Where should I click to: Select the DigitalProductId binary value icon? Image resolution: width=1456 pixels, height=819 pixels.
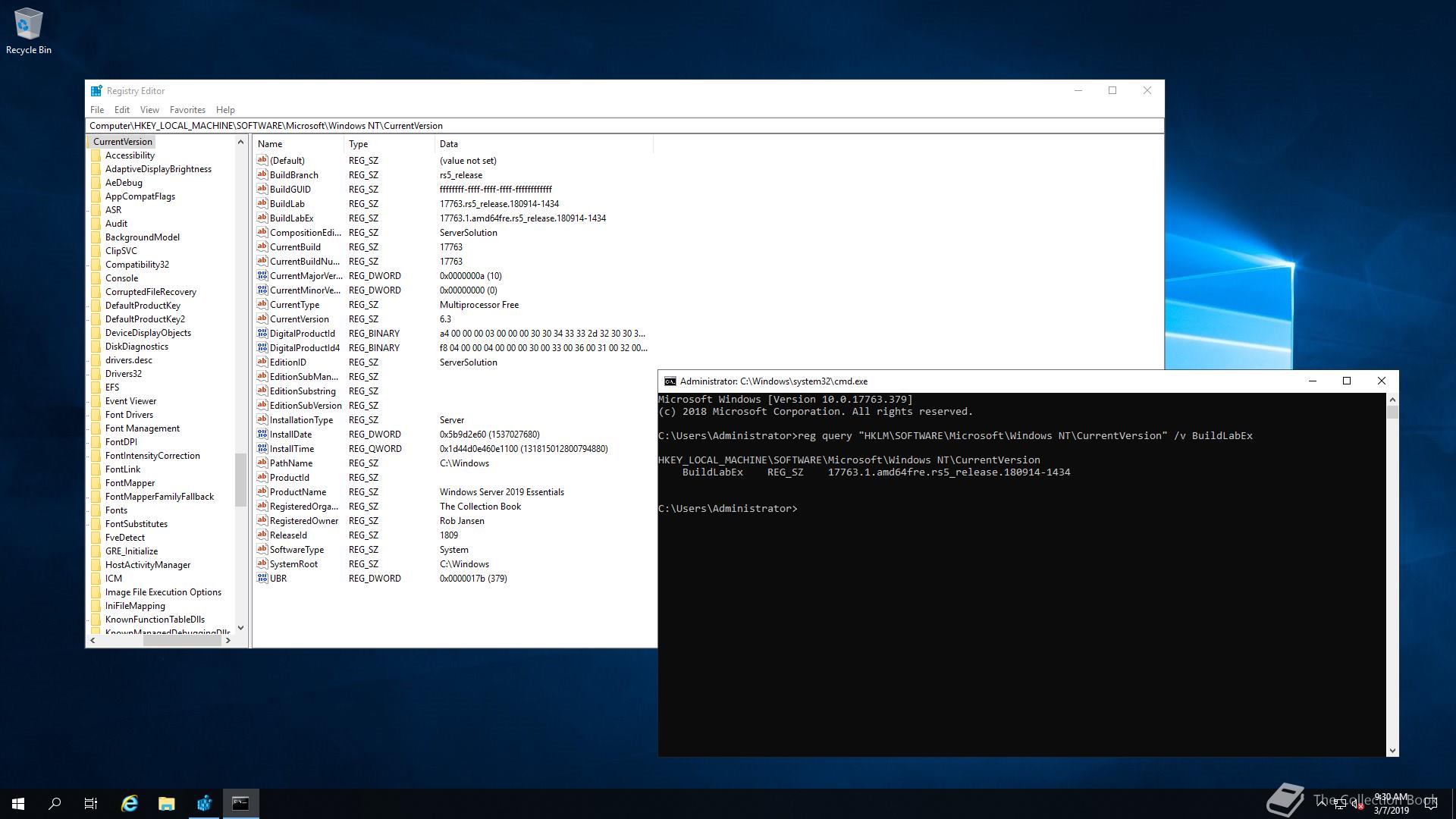262,333
